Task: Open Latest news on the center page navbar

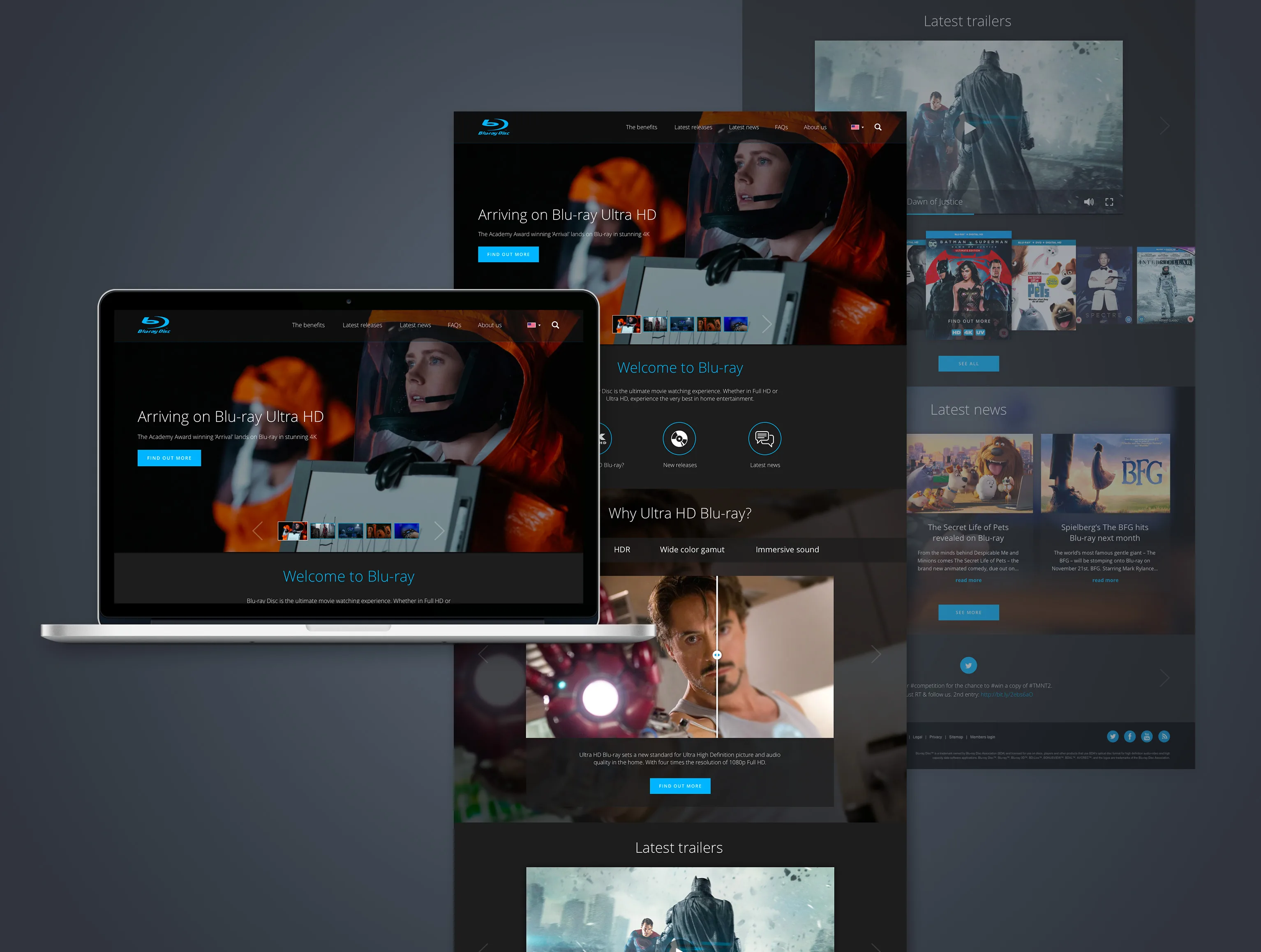Action: [744, 127]
